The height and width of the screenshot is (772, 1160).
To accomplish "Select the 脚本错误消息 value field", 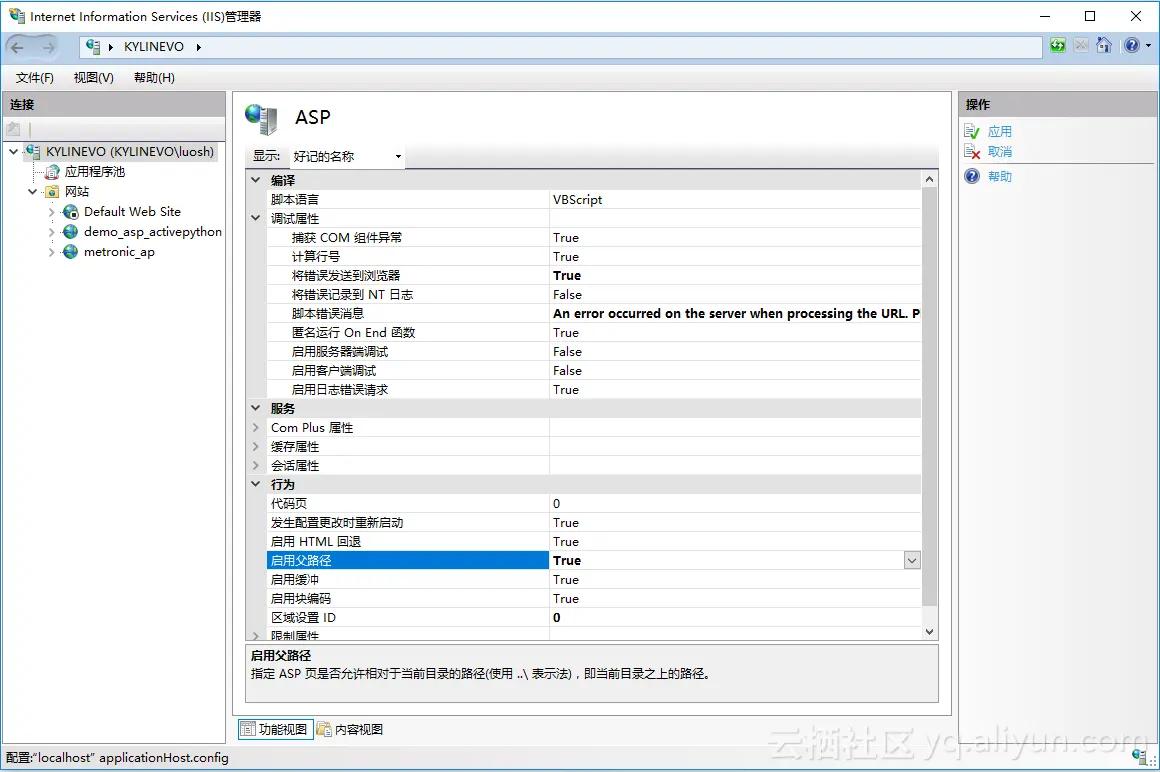I will point(735,314).
